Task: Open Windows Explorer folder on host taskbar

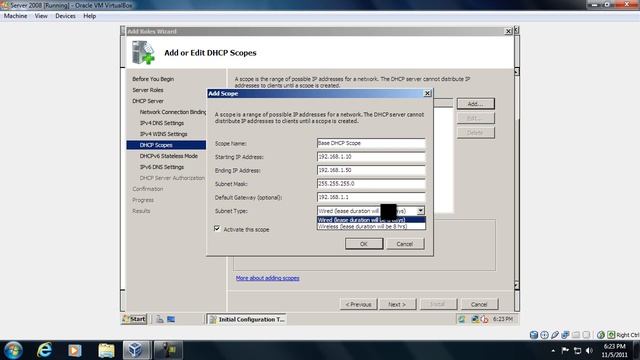Action: point(106,350)
